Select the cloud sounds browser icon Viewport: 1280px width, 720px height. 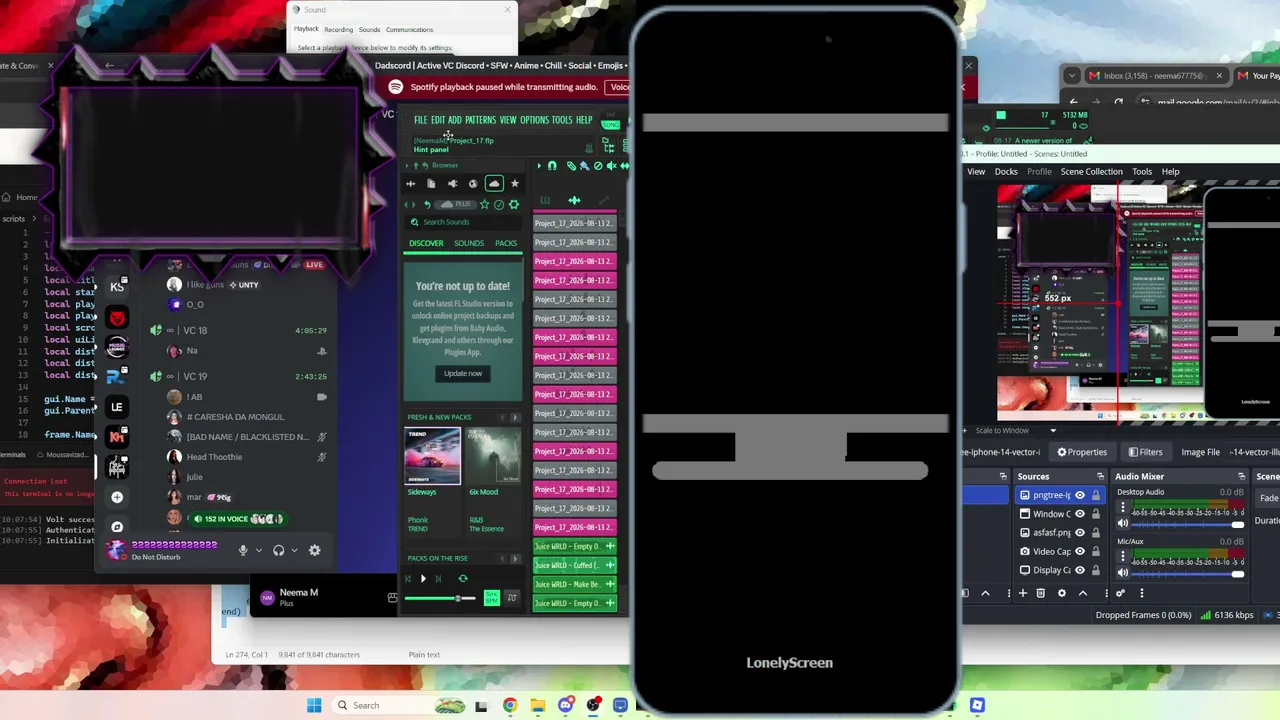coord(494,184)
